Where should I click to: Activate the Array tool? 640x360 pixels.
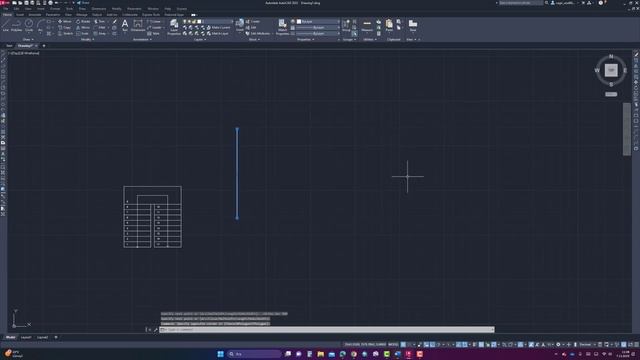click(x=100, y=33)
